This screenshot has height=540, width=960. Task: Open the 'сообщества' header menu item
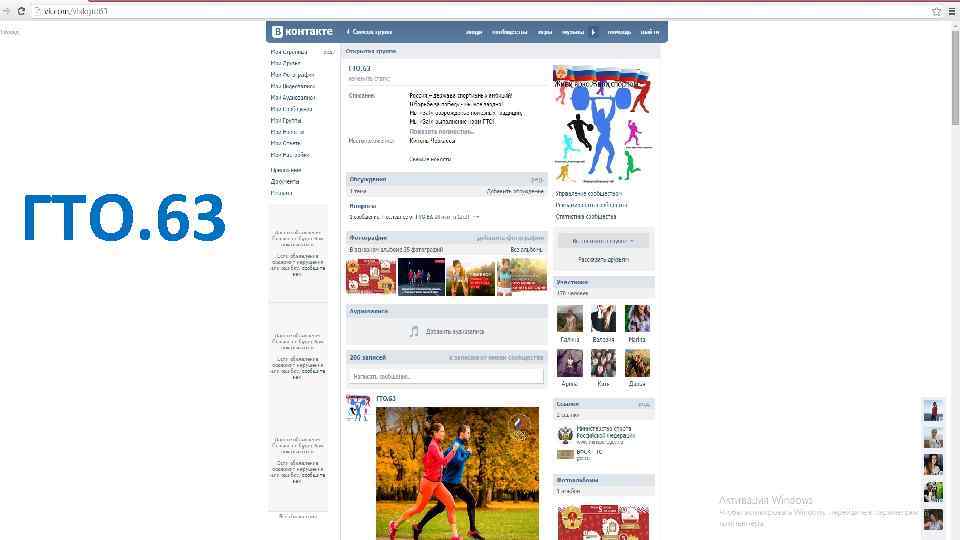point(509,32)
